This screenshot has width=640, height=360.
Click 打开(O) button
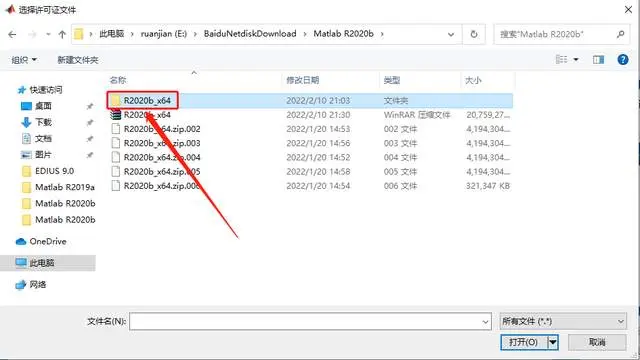524,342
